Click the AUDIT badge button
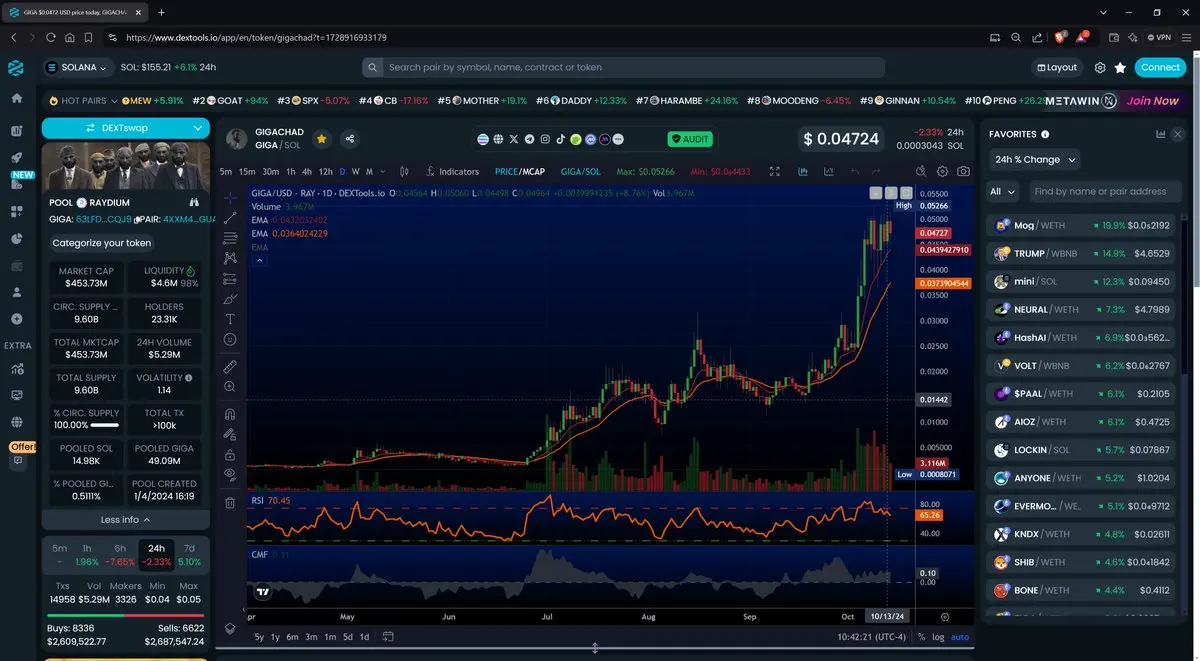The width and height of the screenshot is (1200, 661). [690, 139]
